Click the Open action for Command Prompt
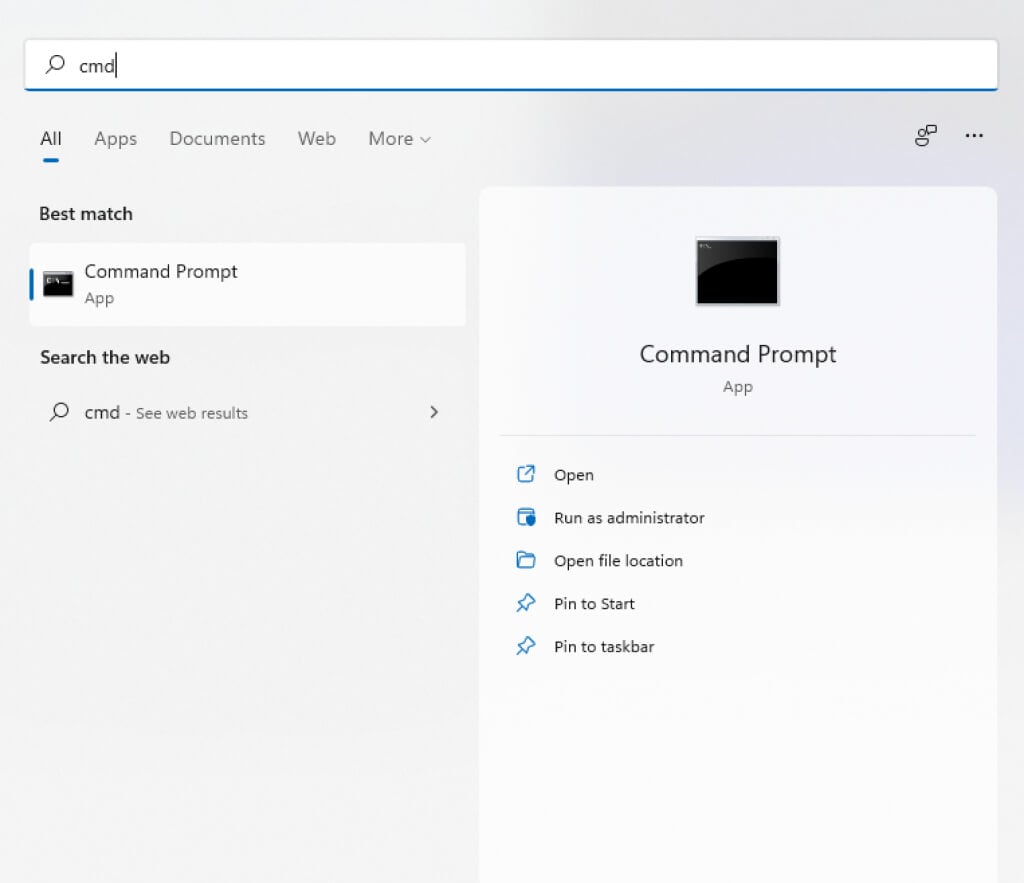The width and height of the screenshot is (1024, 883). (573, 475)
